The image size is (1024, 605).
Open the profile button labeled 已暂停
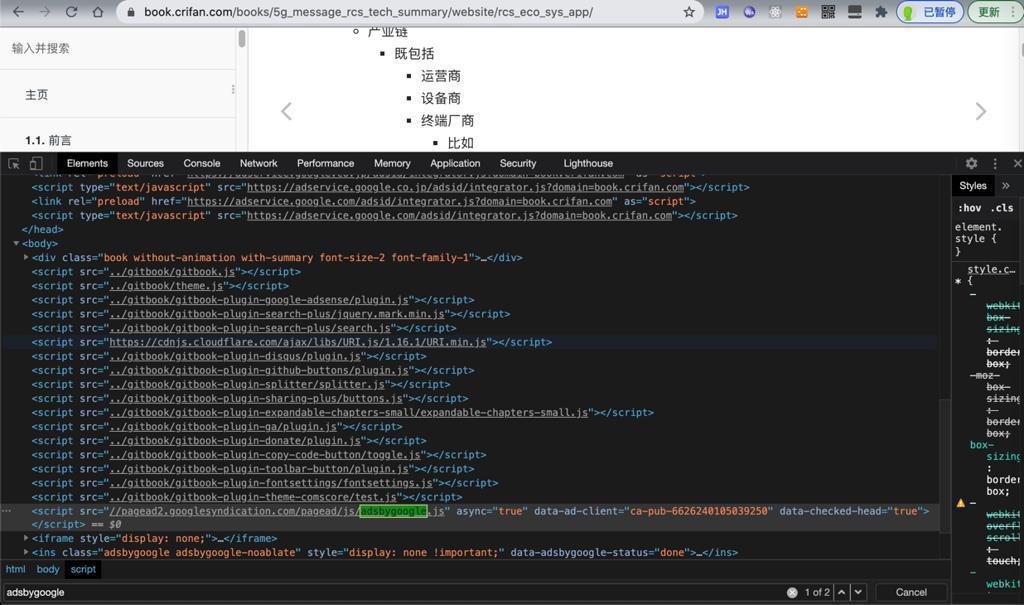tap(930, 12)
